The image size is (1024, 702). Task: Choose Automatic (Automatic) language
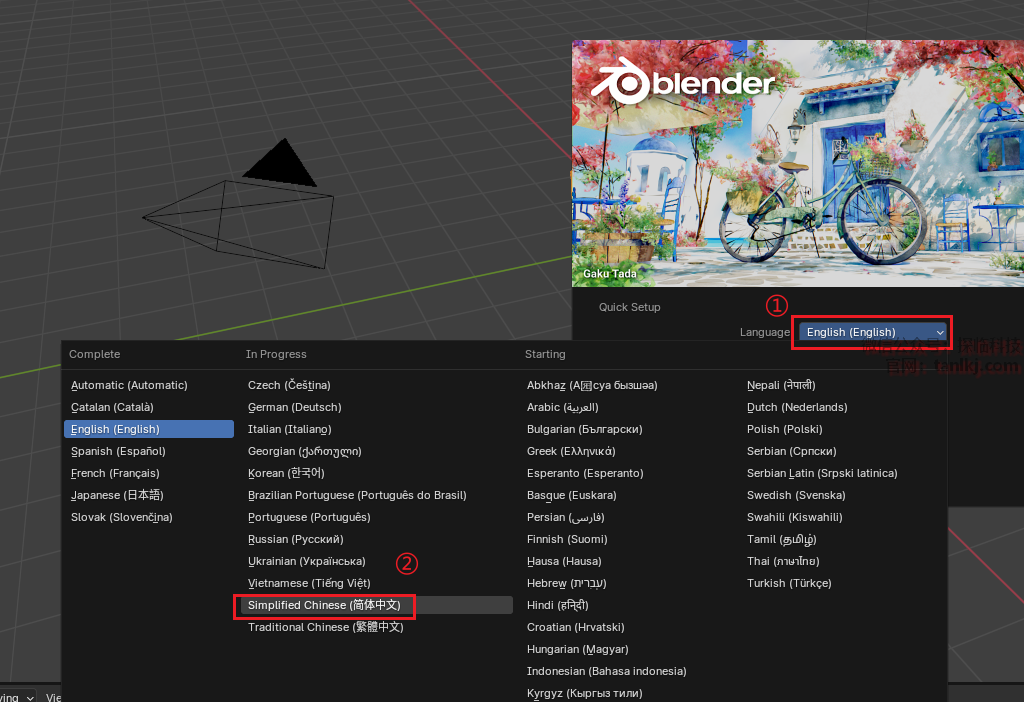pyautogui.click(x=129, y=385)
